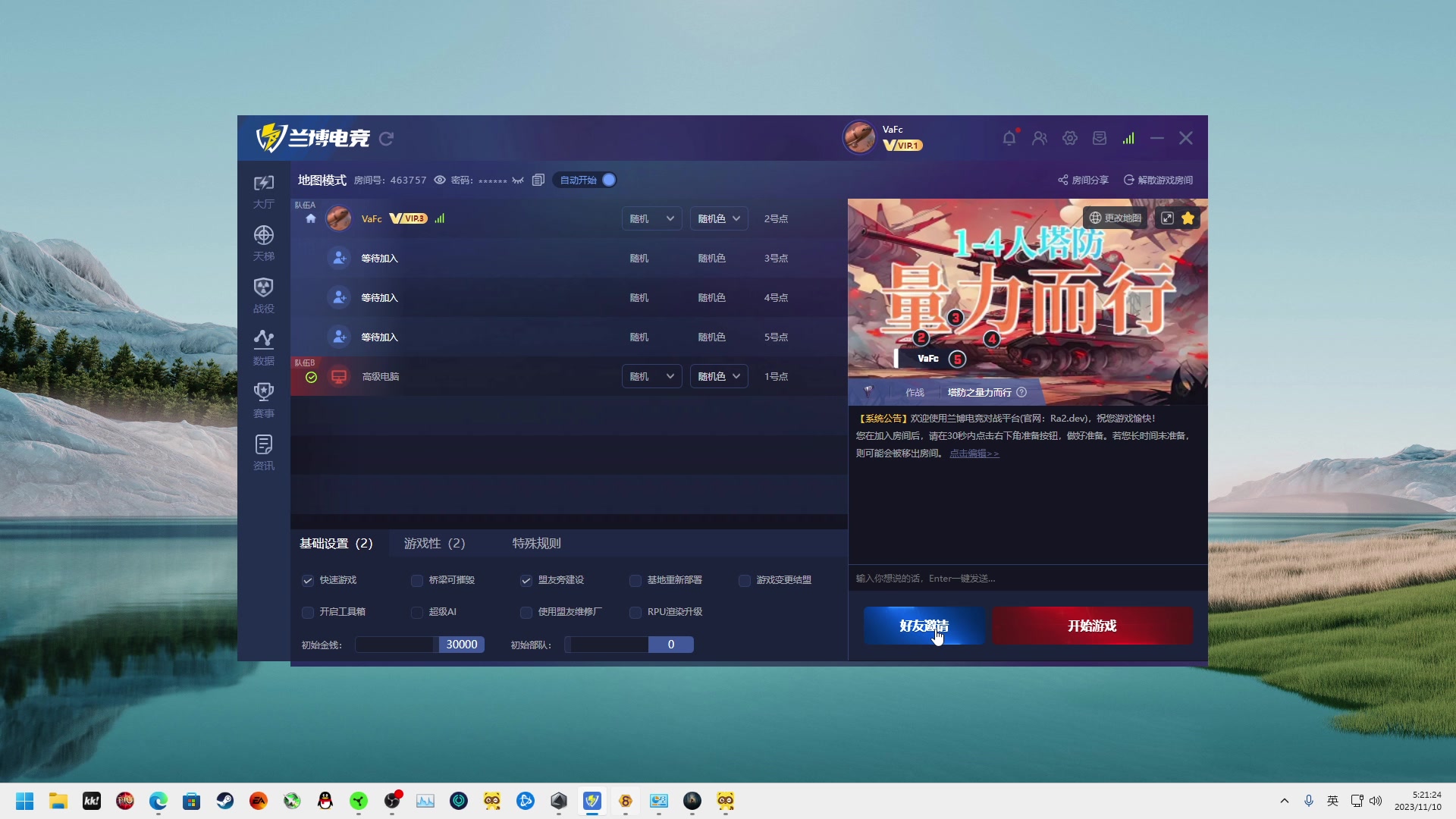This screenshot has width=1456, height=819.
Task: Enable the RPU渲染升级 checkbox
Action: tap(635, 613)
